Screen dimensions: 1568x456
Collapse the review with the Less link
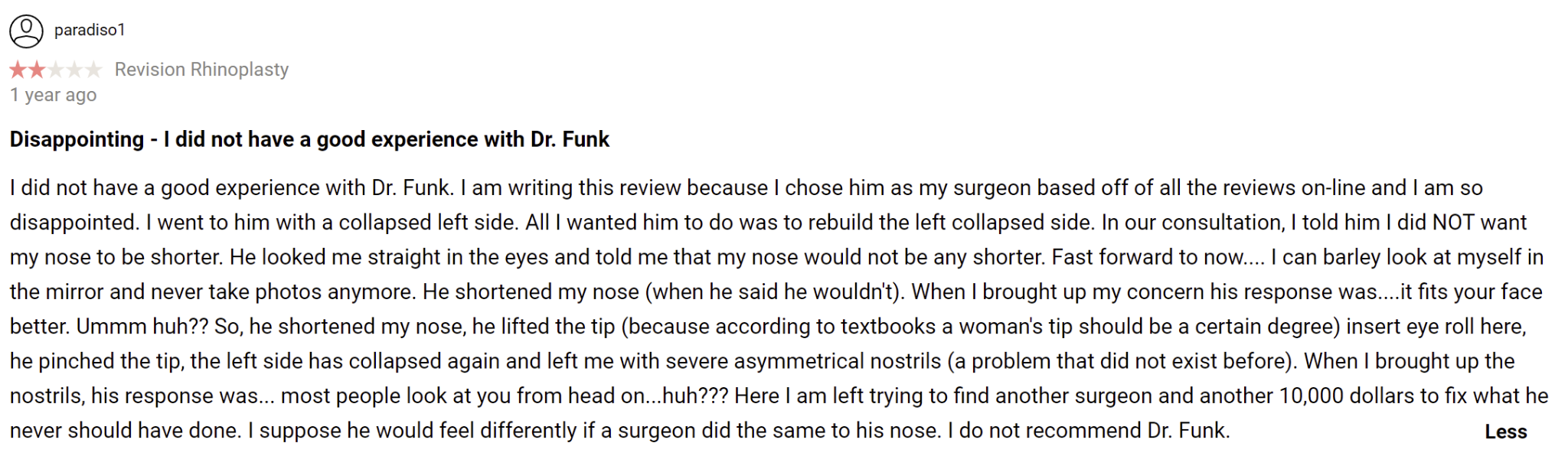point(1505,432)
